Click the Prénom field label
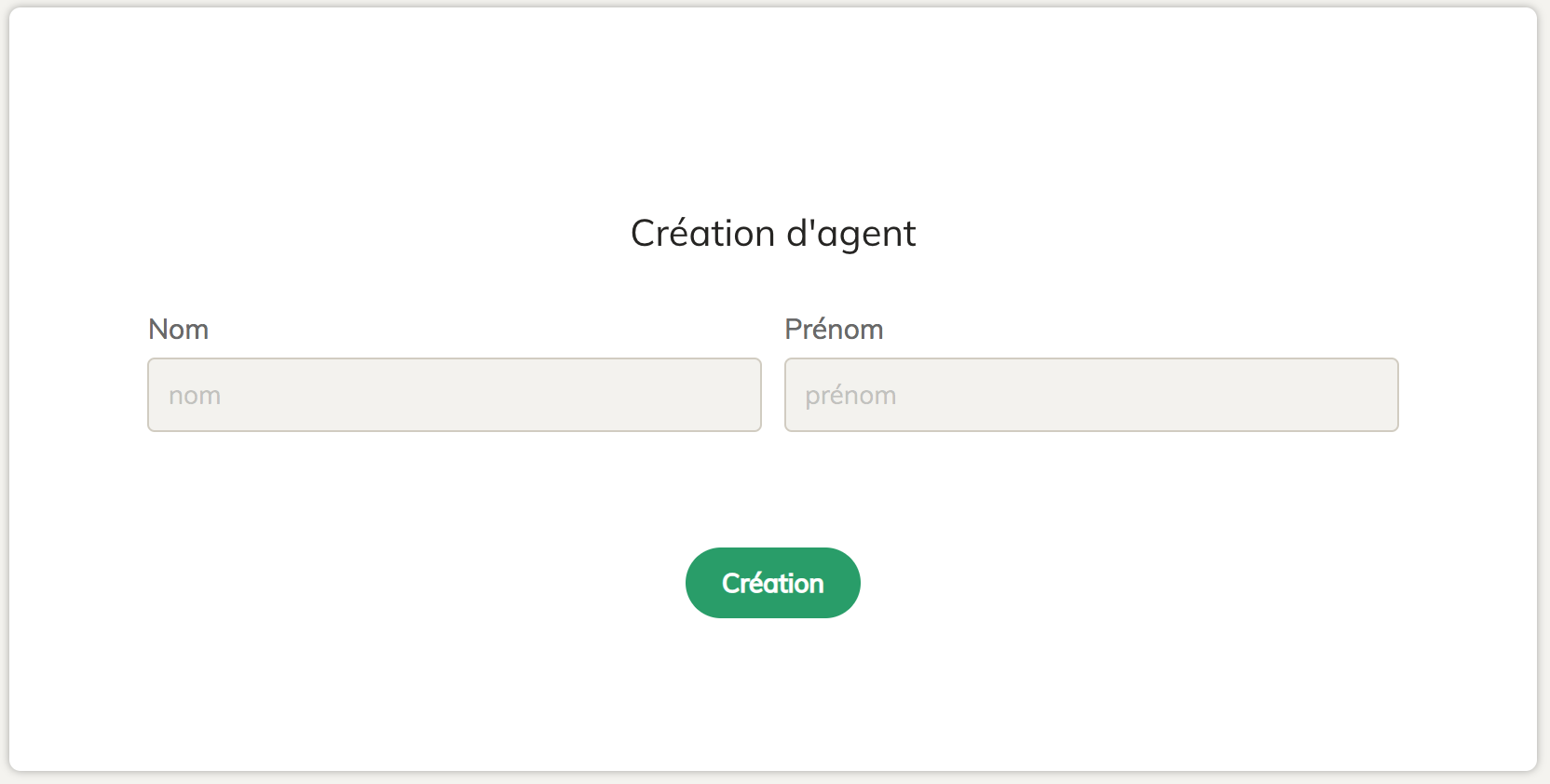1550x784 pixels. (x=834, y=330)
